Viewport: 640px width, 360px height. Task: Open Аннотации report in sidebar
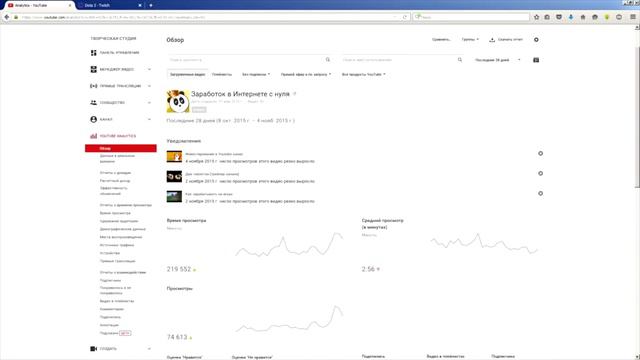109,325
